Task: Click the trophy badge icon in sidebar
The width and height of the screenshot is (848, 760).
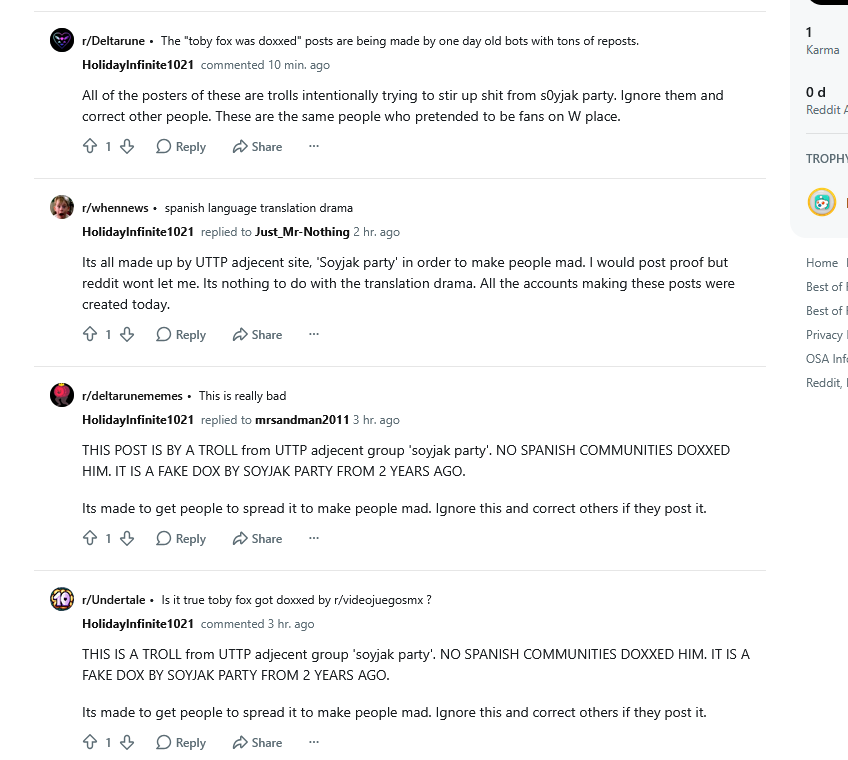Action: (x=822, y=202)
